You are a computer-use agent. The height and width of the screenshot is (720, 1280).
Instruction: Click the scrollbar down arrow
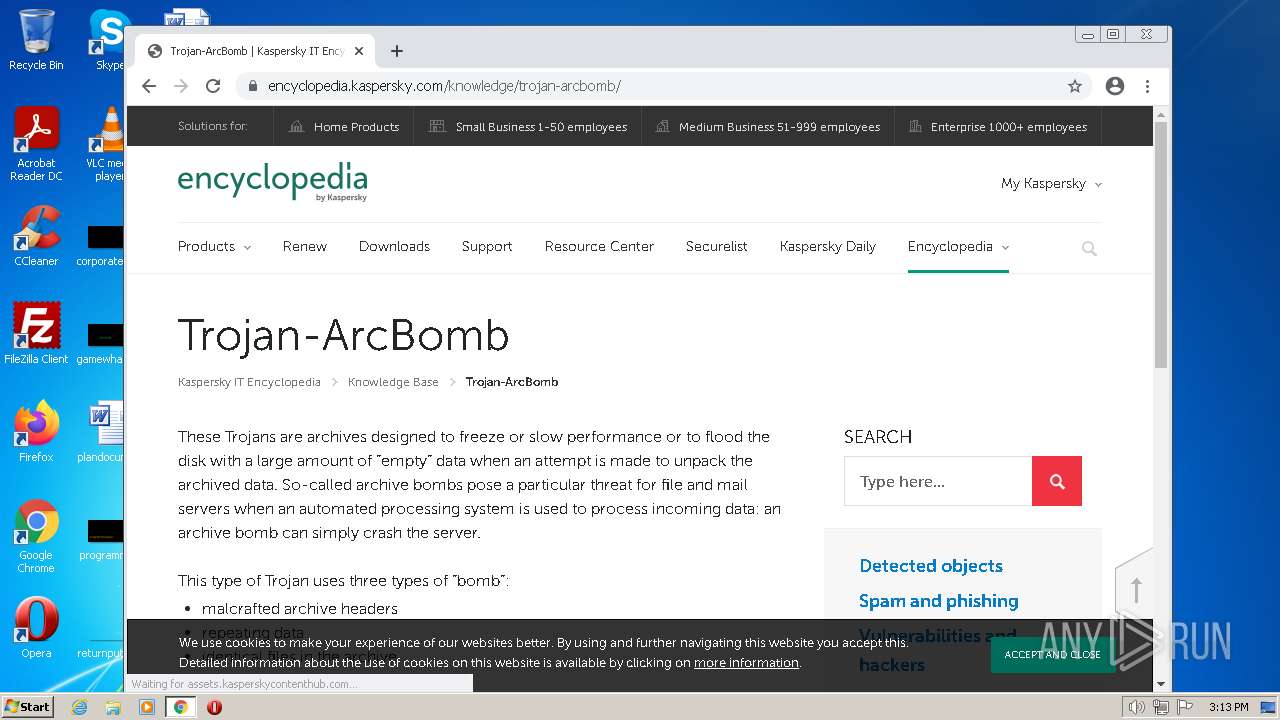click(x=1161, y=684)
